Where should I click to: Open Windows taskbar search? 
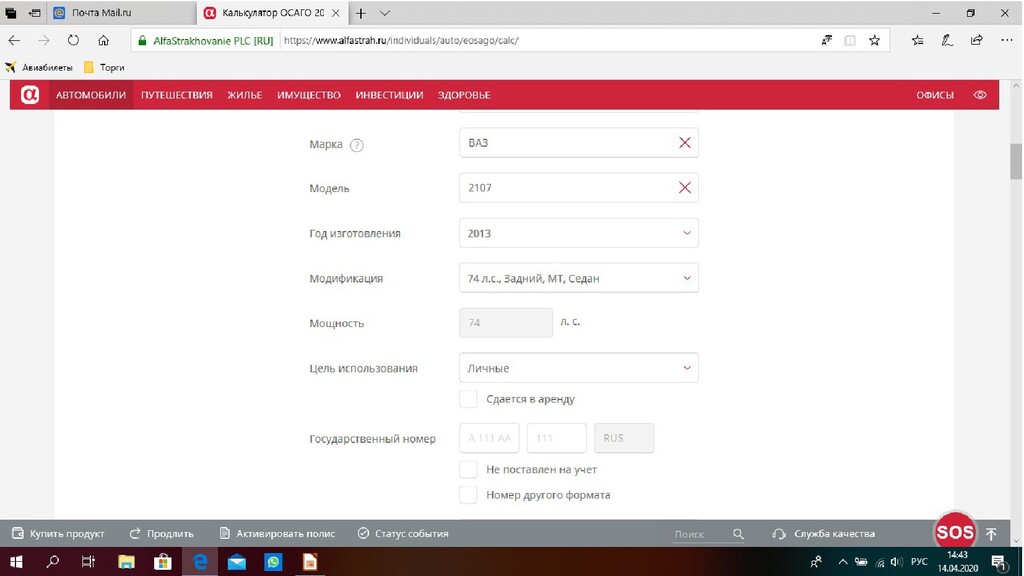click(x=52, y=562)
